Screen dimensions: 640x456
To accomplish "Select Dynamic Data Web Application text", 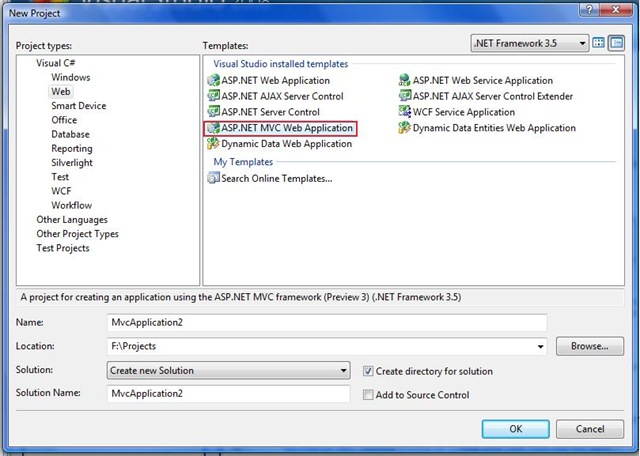I will coord(287,144).
